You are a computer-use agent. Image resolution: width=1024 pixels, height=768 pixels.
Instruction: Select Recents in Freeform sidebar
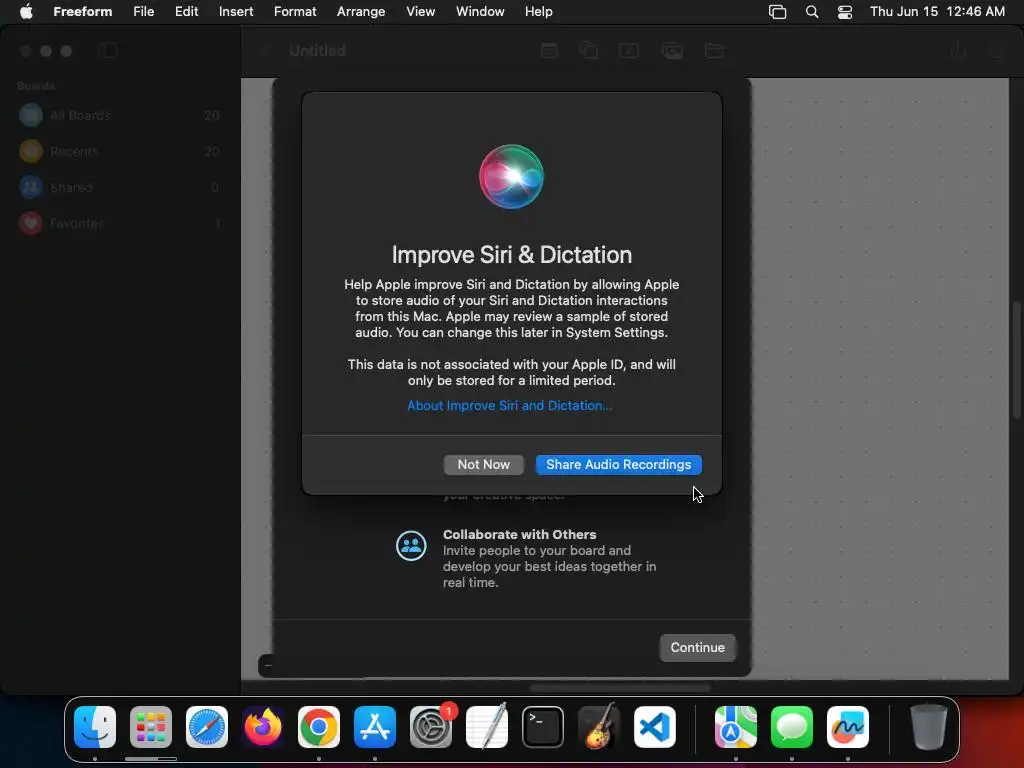pos(119,152)
